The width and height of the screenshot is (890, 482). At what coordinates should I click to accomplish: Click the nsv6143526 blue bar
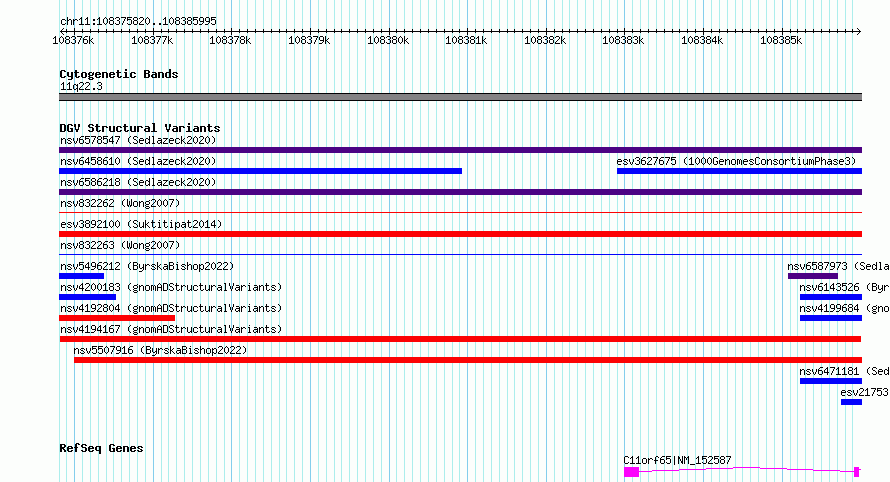click(831, 297)
